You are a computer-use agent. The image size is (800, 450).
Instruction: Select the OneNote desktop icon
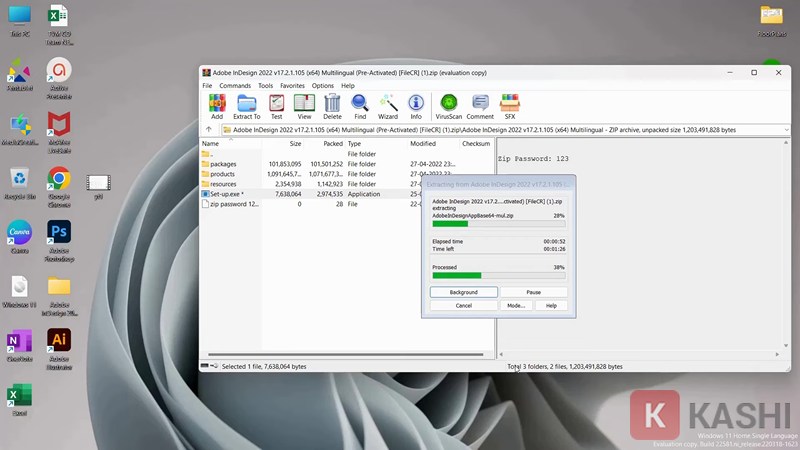point(20,345)
